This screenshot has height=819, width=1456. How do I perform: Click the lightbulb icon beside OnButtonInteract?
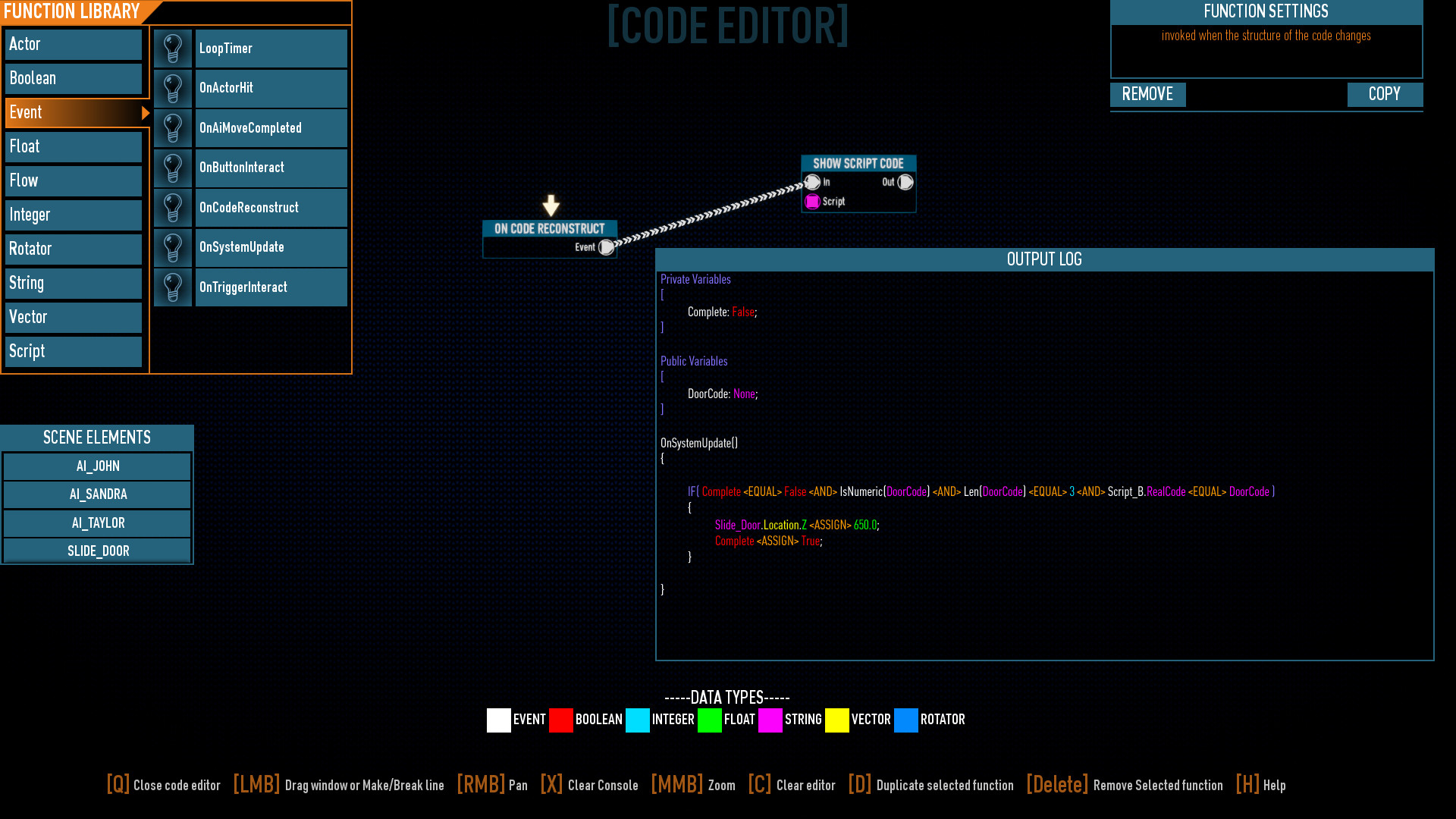pos(173,168)
